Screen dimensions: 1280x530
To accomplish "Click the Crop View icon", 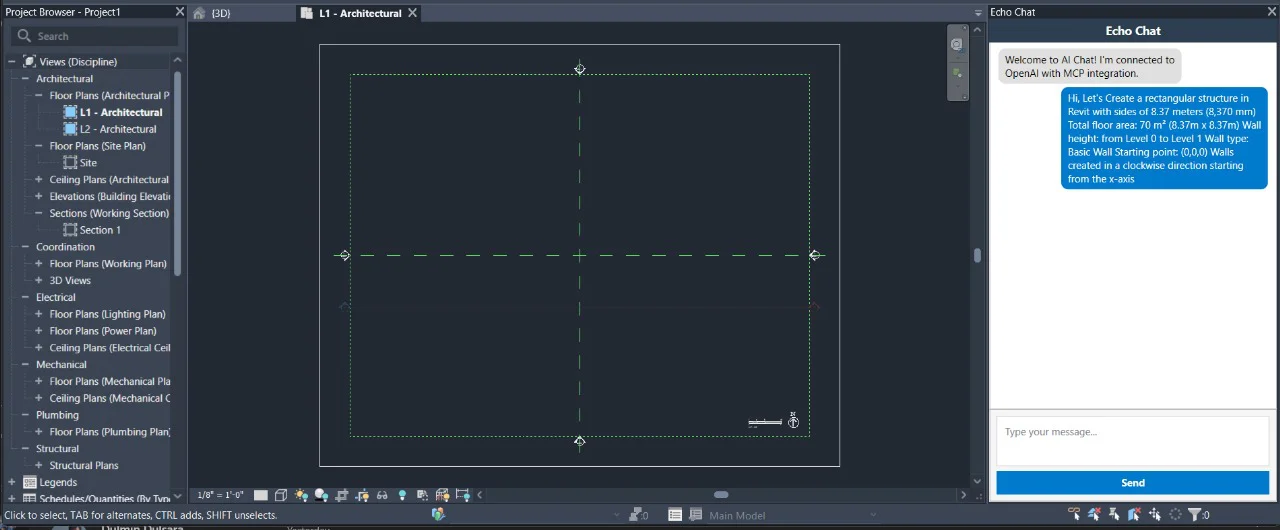I will coord(342,495).
